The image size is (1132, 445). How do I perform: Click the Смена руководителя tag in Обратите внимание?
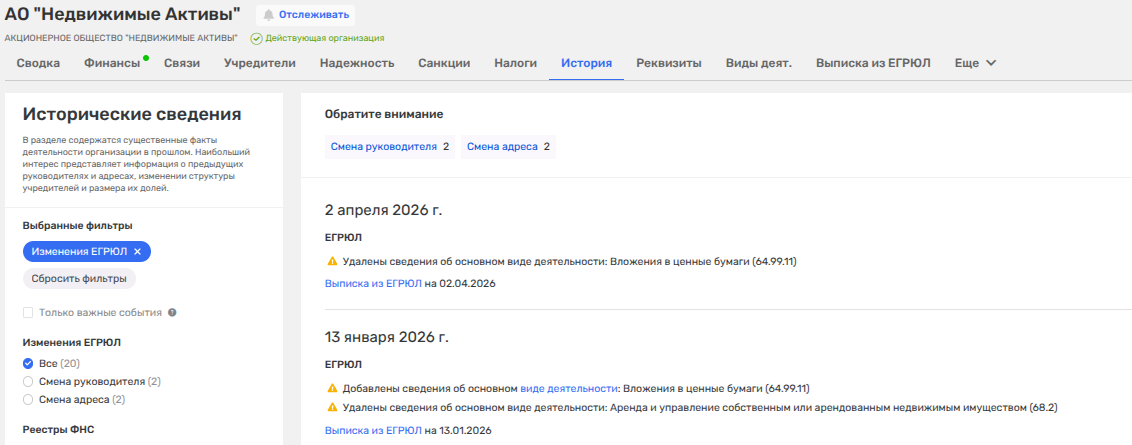point(383,147)
